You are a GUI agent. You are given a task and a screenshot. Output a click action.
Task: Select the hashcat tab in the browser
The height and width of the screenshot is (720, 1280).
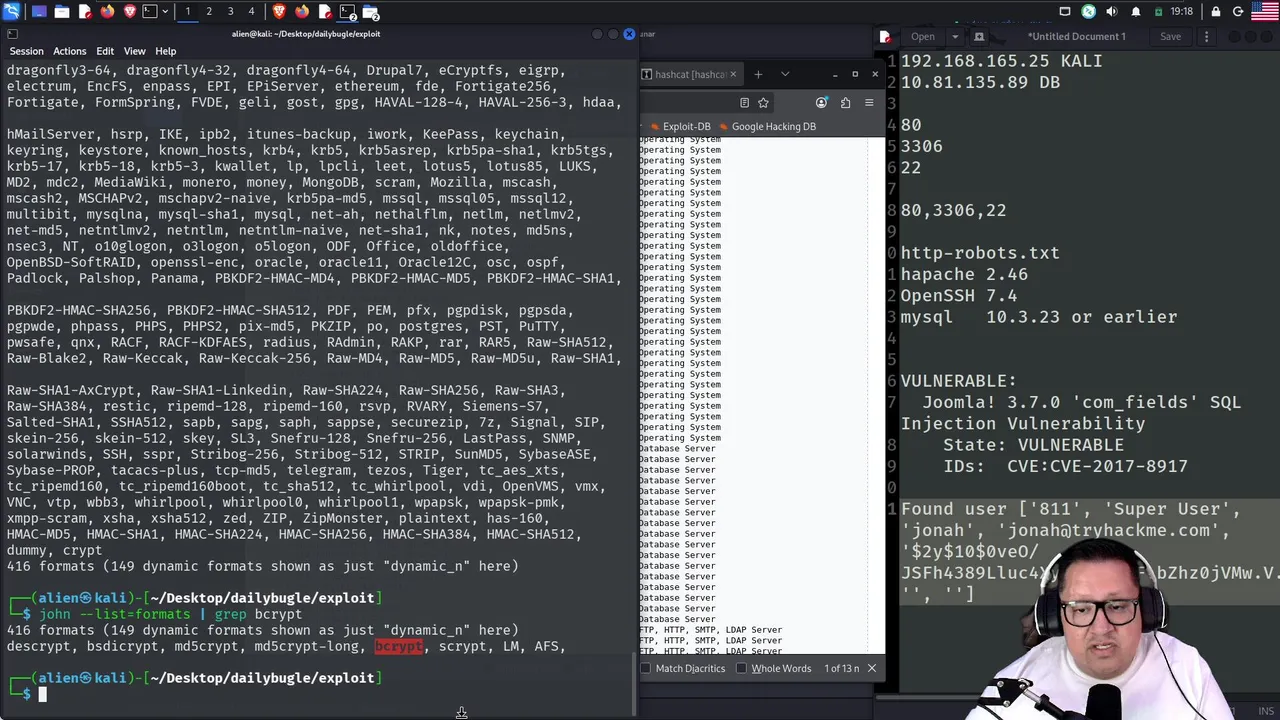click(690, 74)
